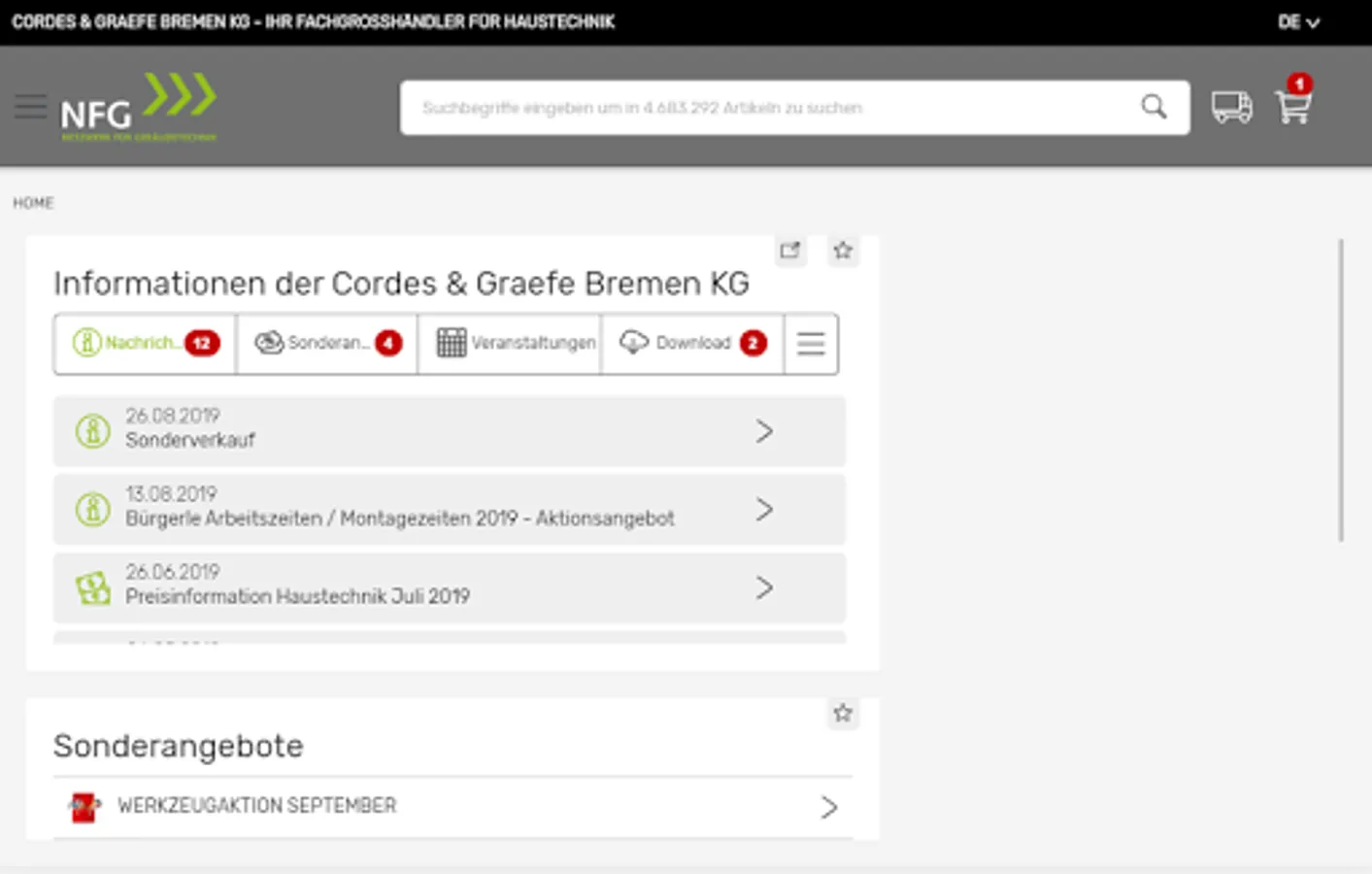
Task: Click the info icon beside Bürgerle Arbeitszeiten
Action: pos(93,509)
